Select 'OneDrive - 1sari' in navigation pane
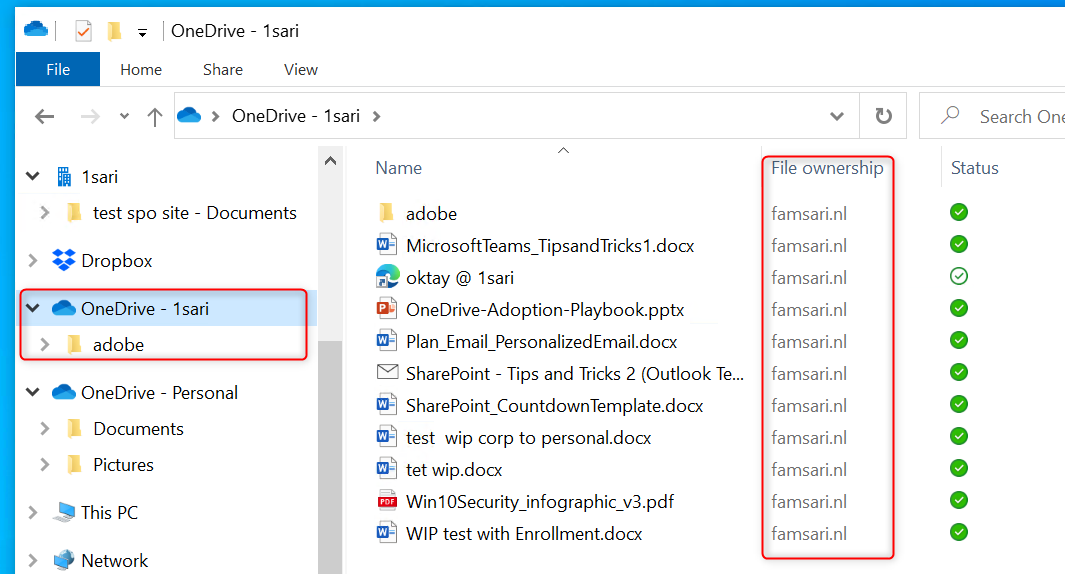 (x=145, y=308)
